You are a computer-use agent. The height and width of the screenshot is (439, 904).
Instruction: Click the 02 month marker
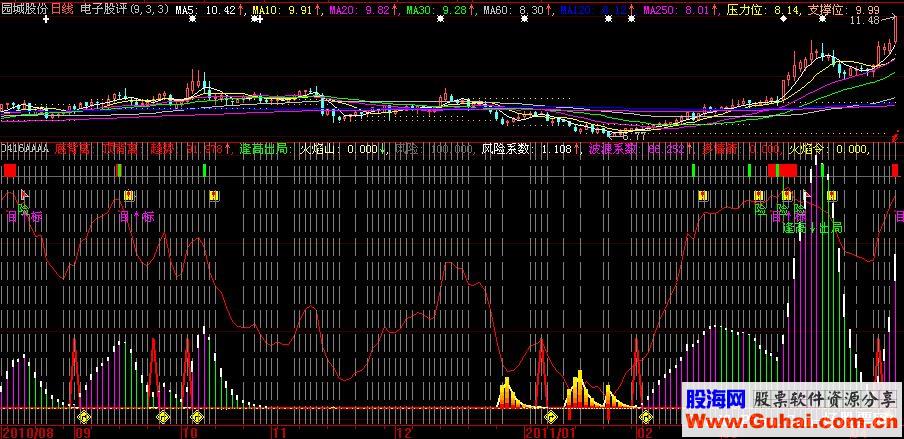pyautogui.click(x=644, y=433)
